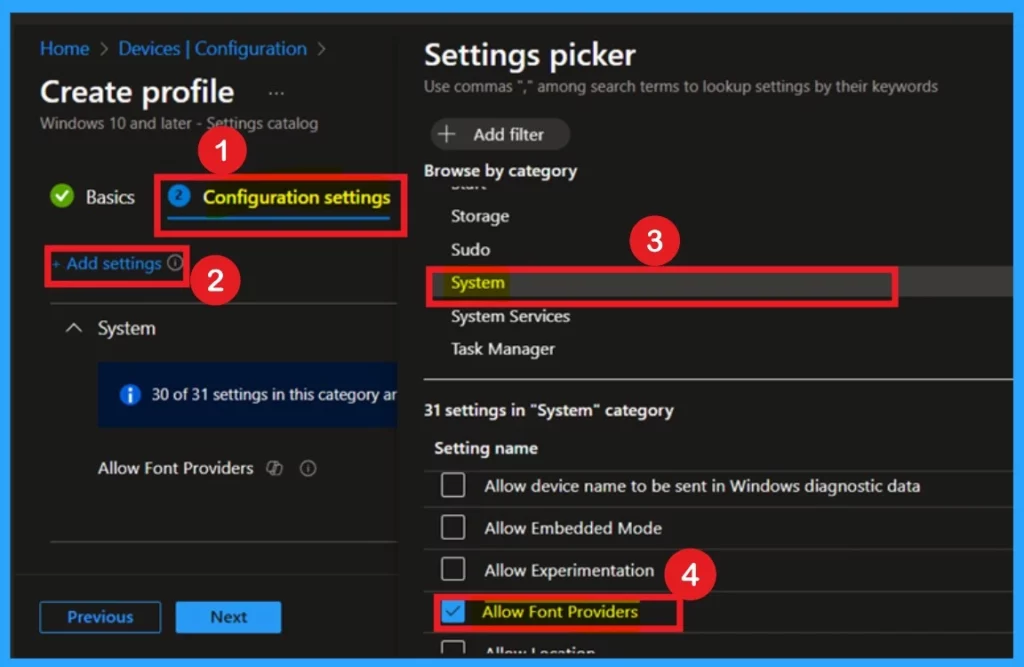Select the Sudo category

[470, 250]
